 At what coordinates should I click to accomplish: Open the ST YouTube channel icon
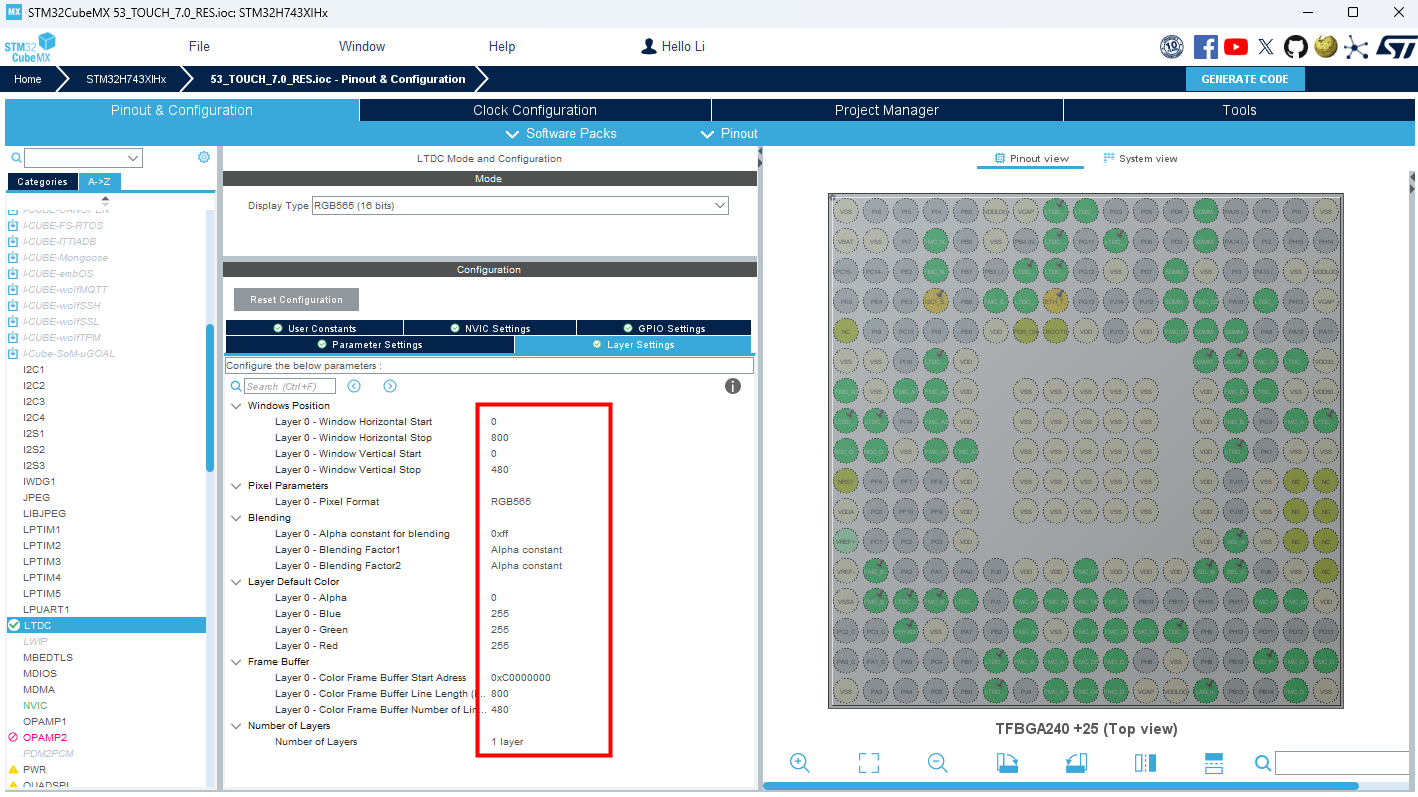[1236, 46]
